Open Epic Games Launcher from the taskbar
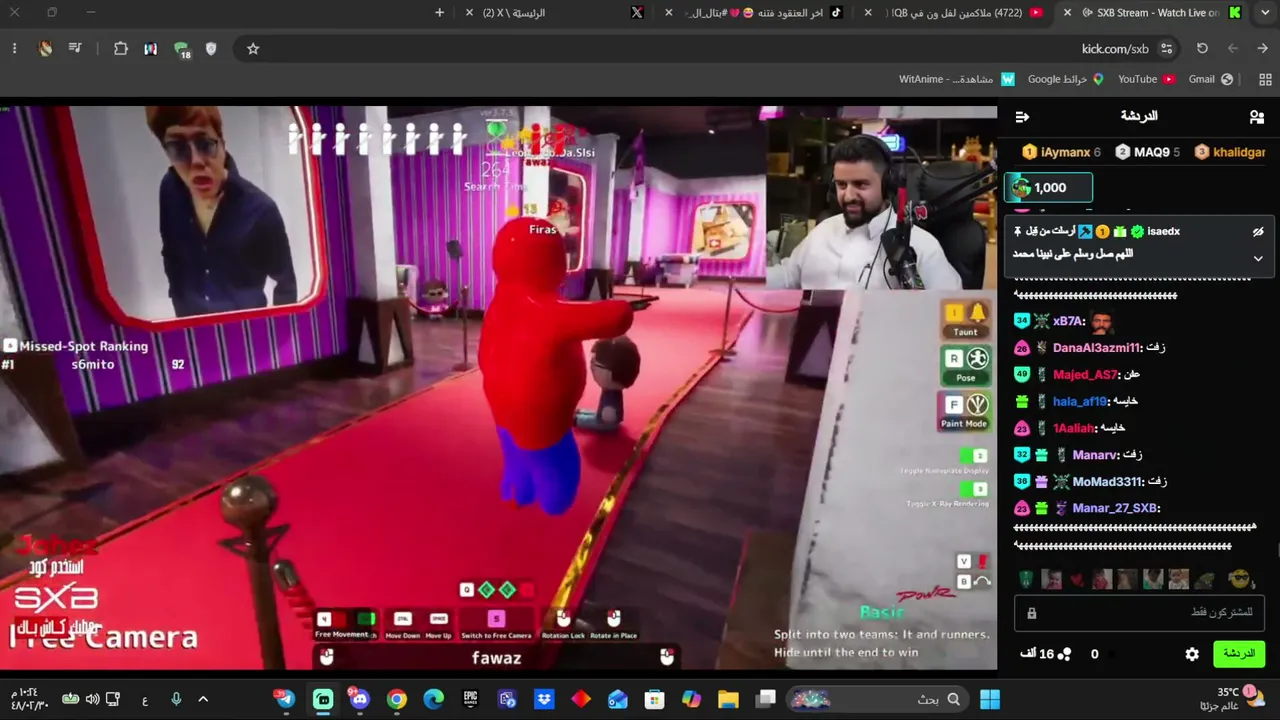The width and height of the screenshot is (1280, 720). coord(471,699)
